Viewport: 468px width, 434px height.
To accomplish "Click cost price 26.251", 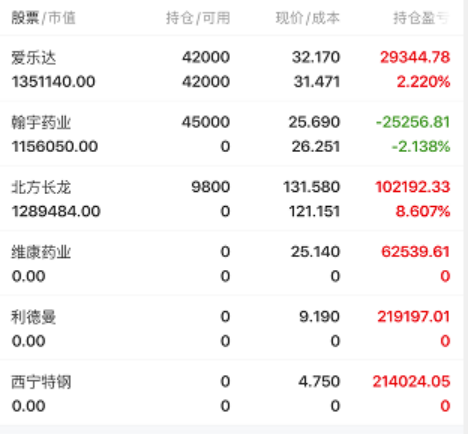I will click(x=316, y=146).
